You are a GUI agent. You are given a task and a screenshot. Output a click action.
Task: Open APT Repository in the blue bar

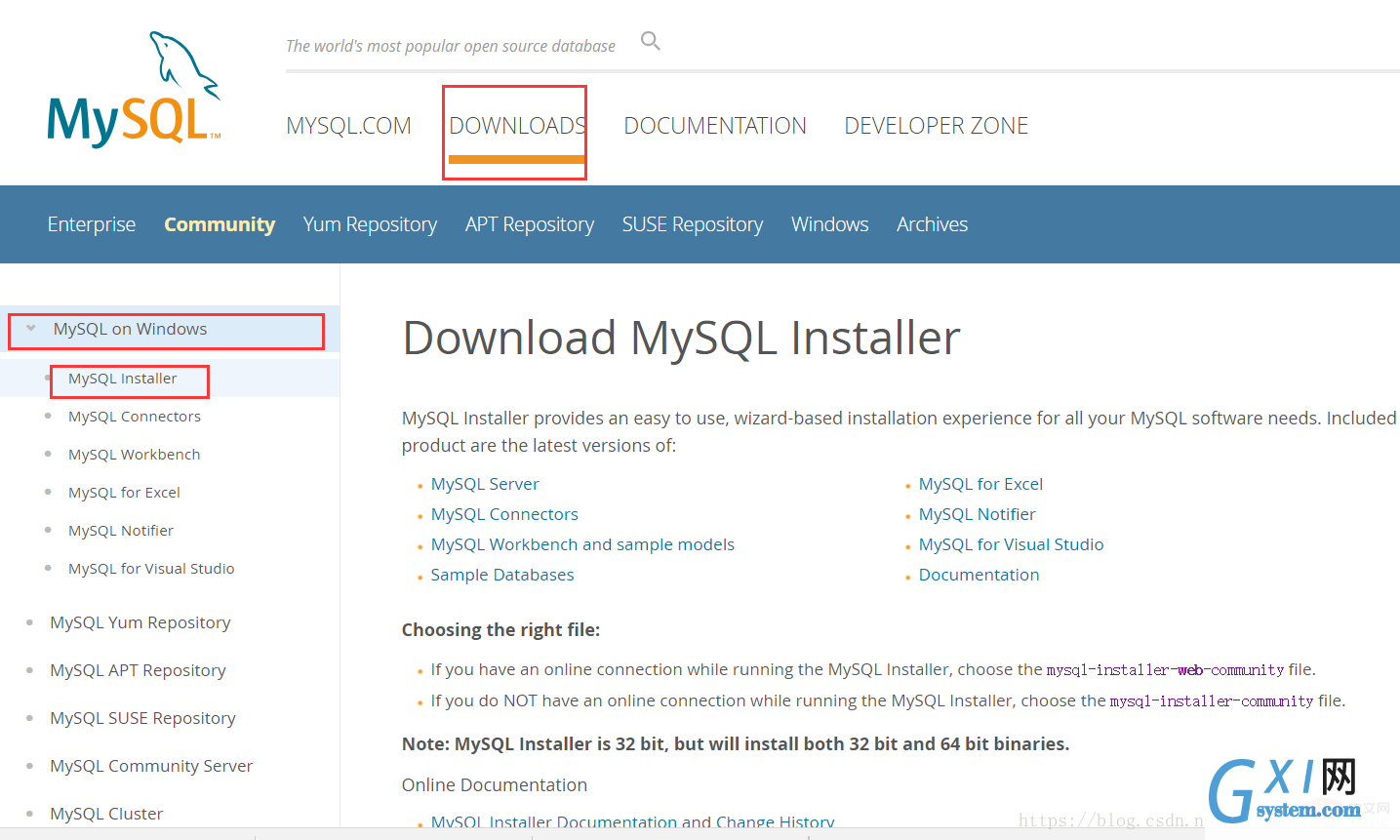tap(530, 224)
